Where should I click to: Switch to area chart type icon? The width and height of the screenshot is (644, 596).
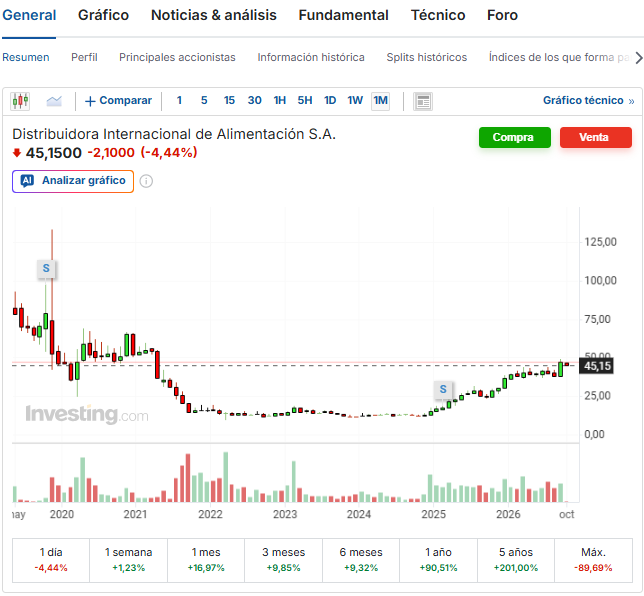click(x=54, y=101)
